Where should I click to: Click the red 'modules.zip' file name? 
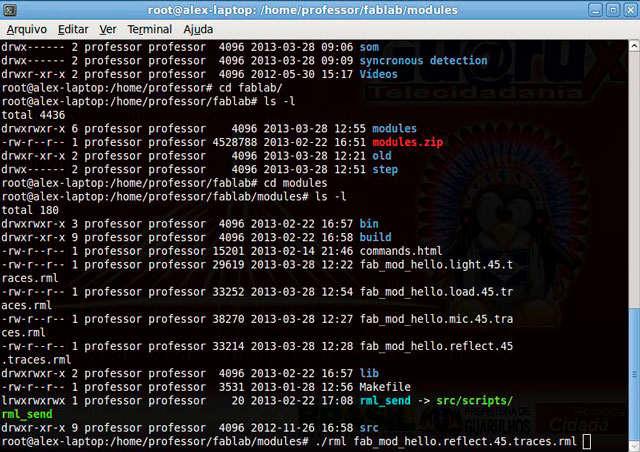(407, 142)
